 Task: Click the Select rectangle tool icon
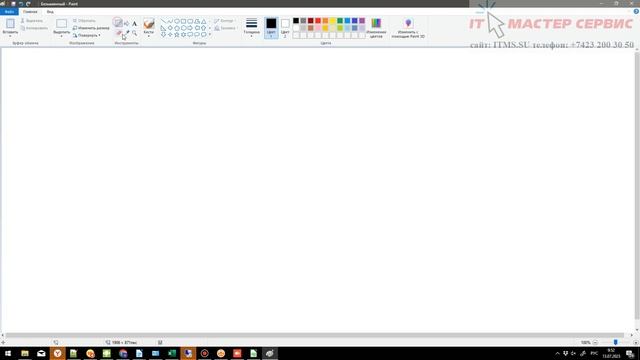pyautogui.click(x=62, y=23)
